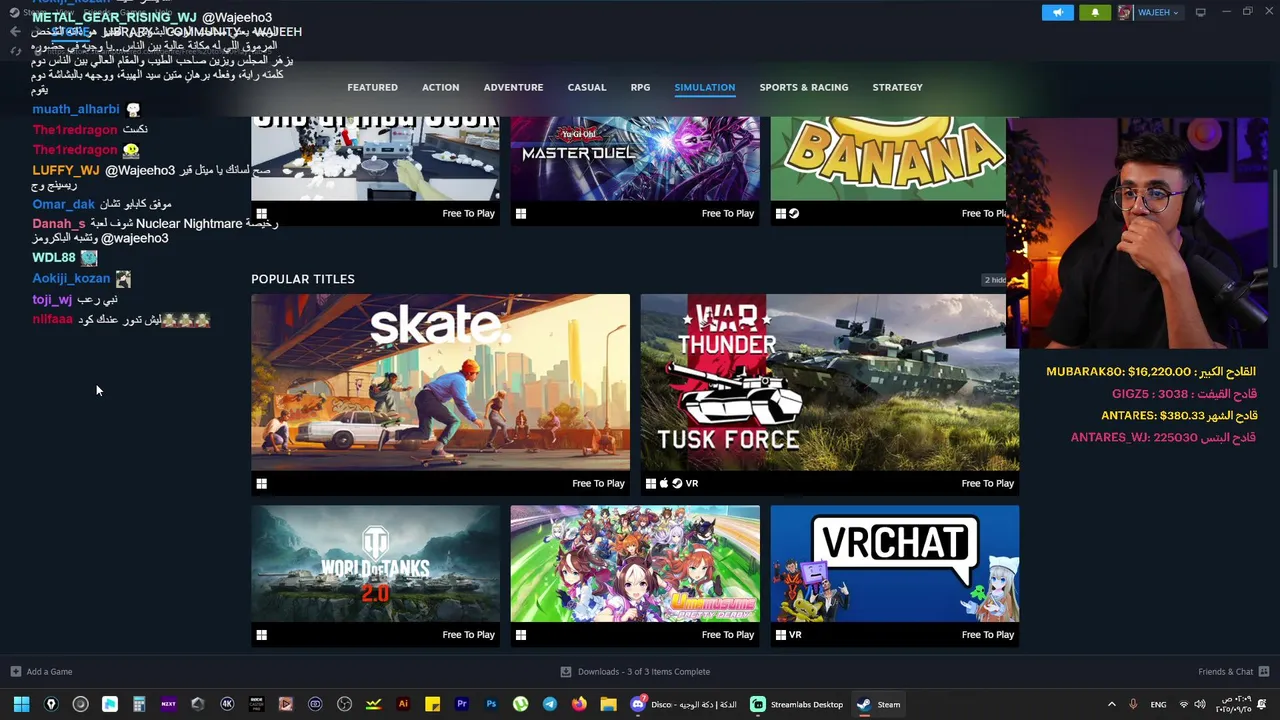Screen dimensions: 1280x720
Task: Open the Wi-Fi network tray icon
Action: (1184, 704)
